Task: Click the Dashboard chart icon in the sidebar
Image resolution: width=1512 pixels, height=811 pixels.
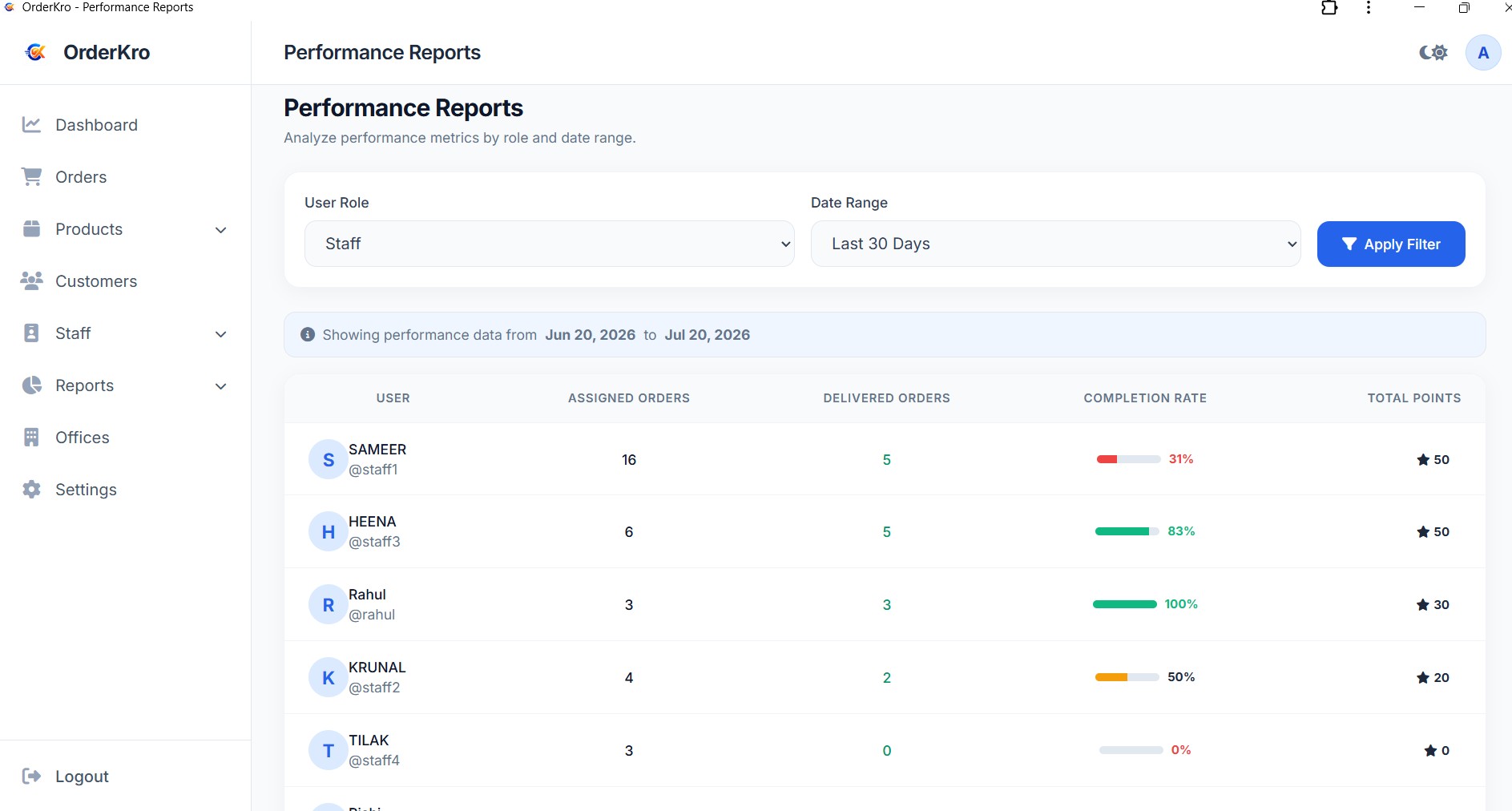Action: click(x=31, y=125)
